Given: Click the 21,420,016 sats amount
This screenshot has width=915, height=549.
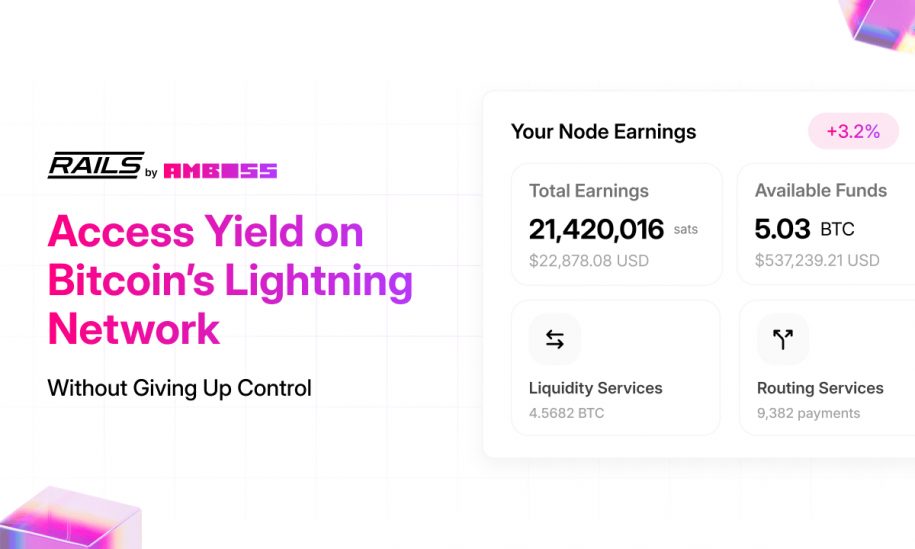Looking at the screenshot, I should pyautogui.click(x=613, y=229).
